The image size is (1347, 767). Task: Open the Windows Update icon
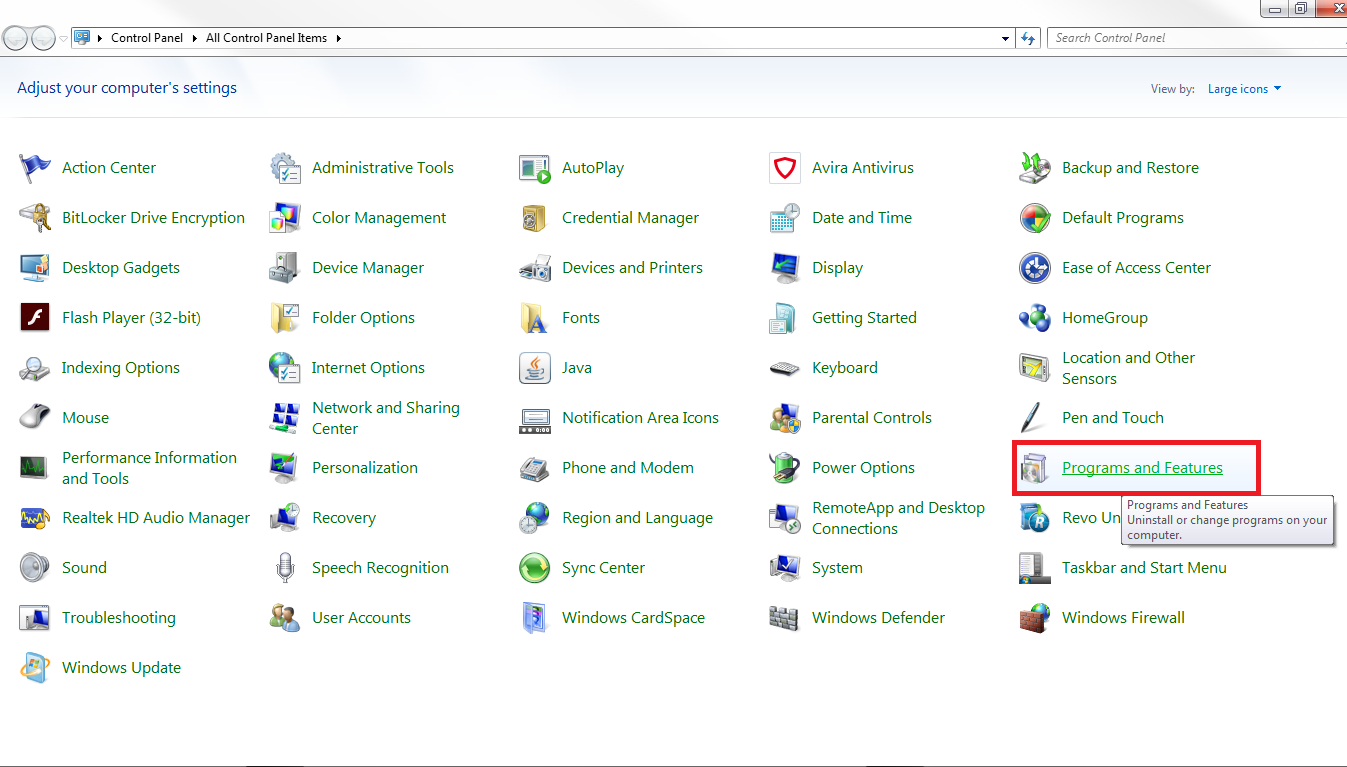pos(35,668)
